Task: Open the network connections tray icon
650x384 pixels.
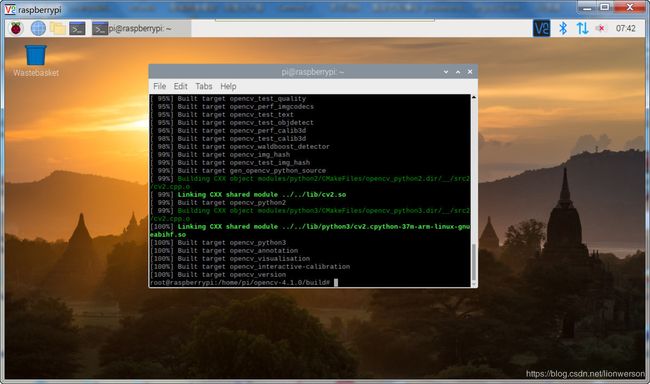Action: click(582, 28)
